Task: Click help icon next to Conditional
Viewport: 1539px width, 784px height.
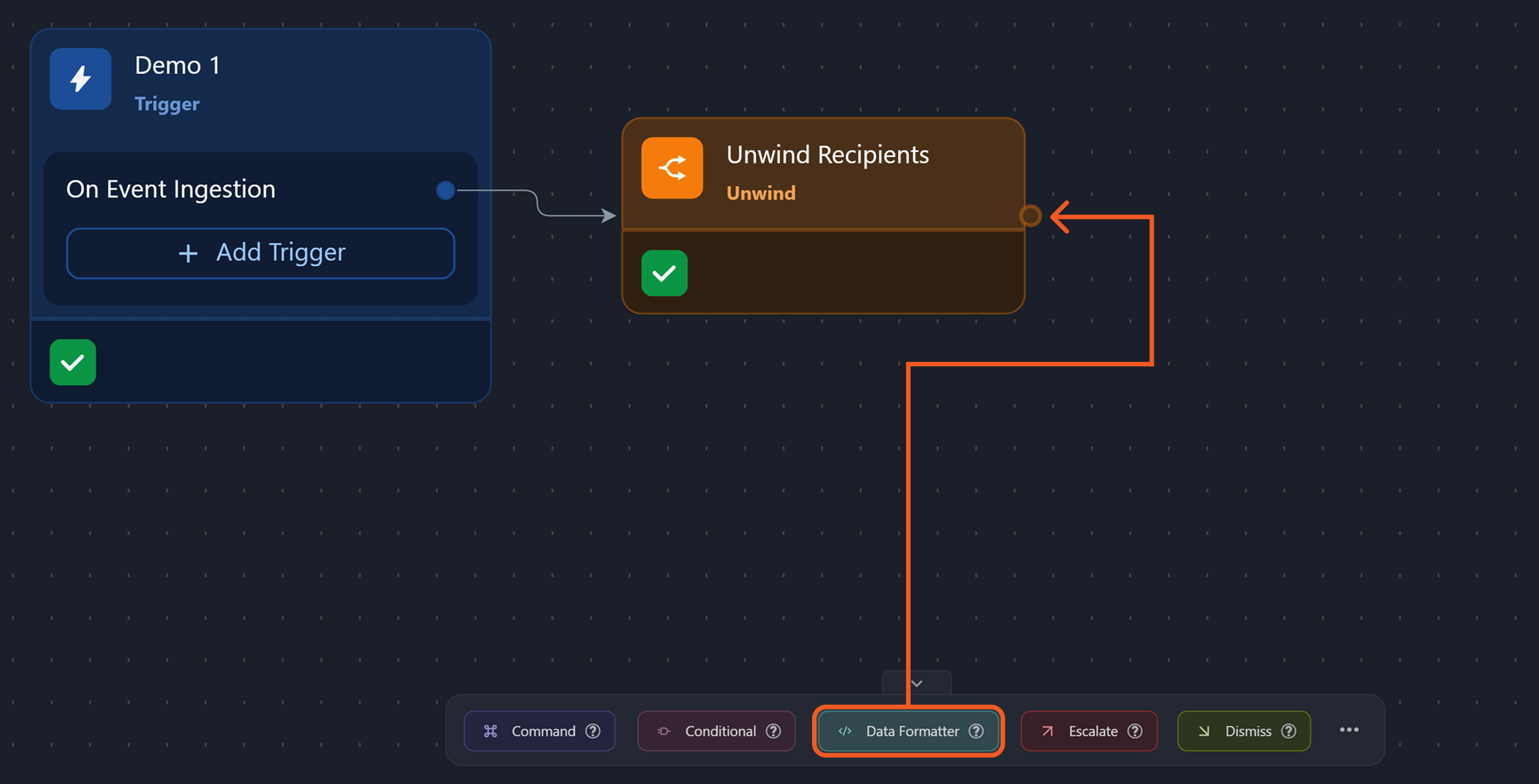Action: coord(773,731)
